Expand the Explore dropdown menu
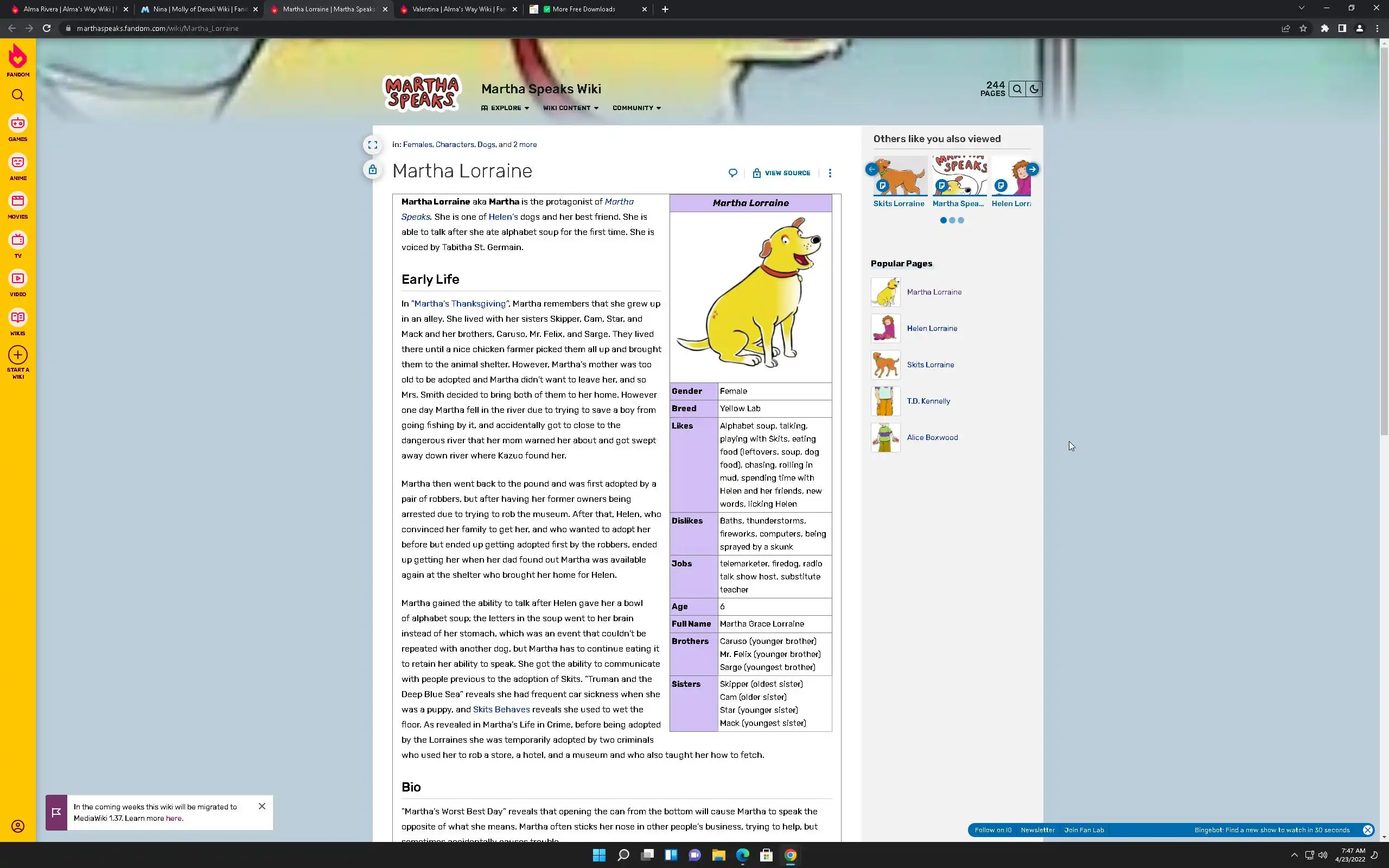The width and height of the screenshot is (1389, 868). (x=505, y=108)
